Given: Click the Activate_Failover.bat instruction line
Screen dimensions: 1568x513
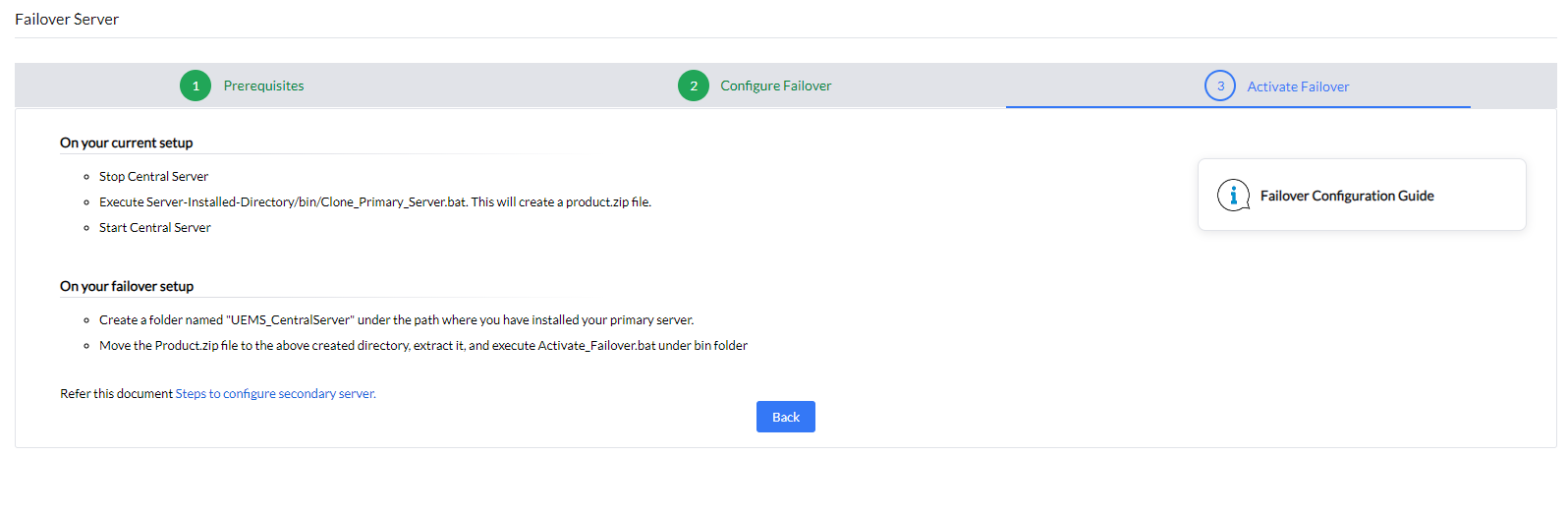Looking at the screenshot, I should (422, 346).
